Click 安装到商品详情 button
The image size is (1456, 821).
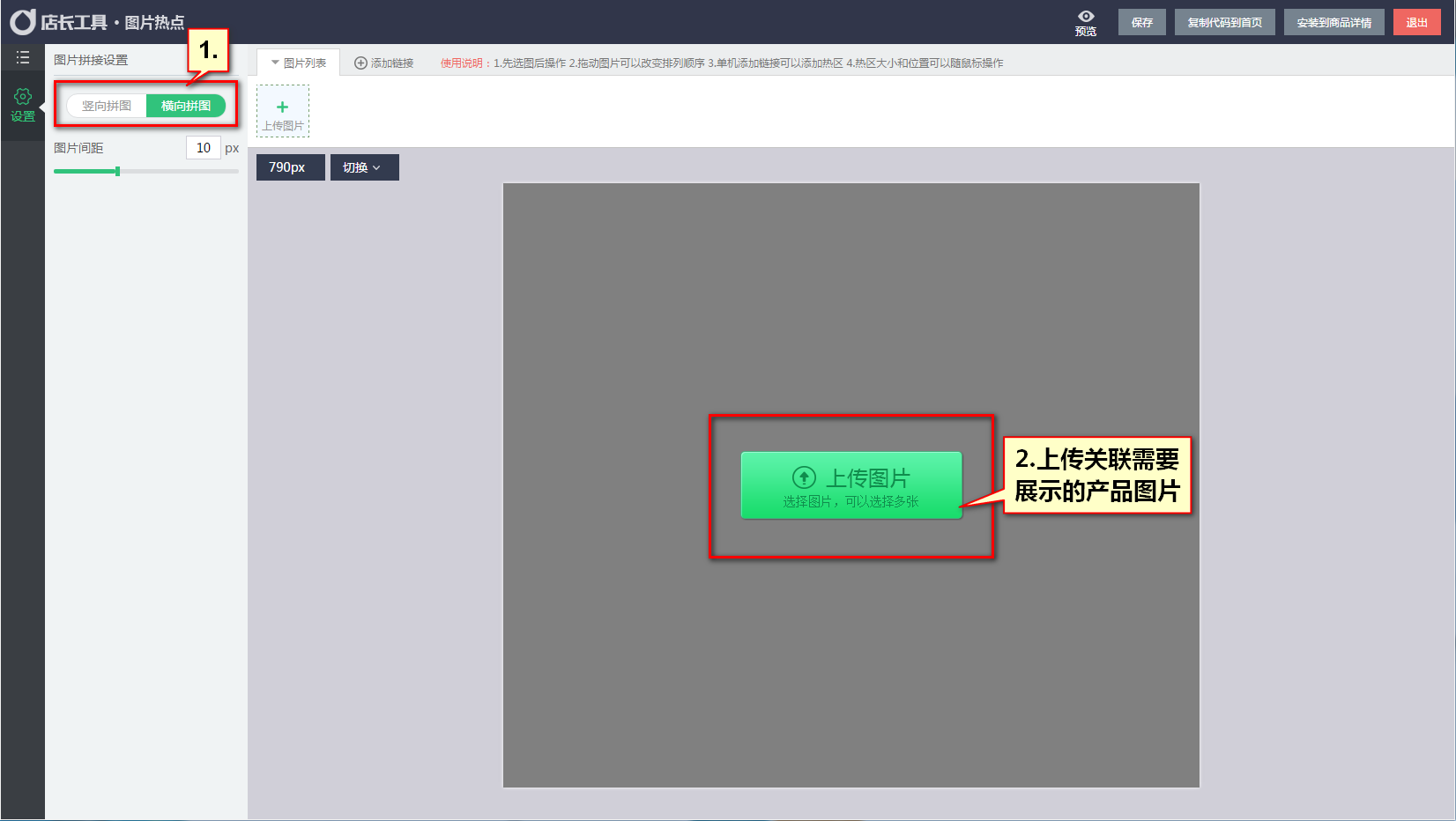point(1333,23)
